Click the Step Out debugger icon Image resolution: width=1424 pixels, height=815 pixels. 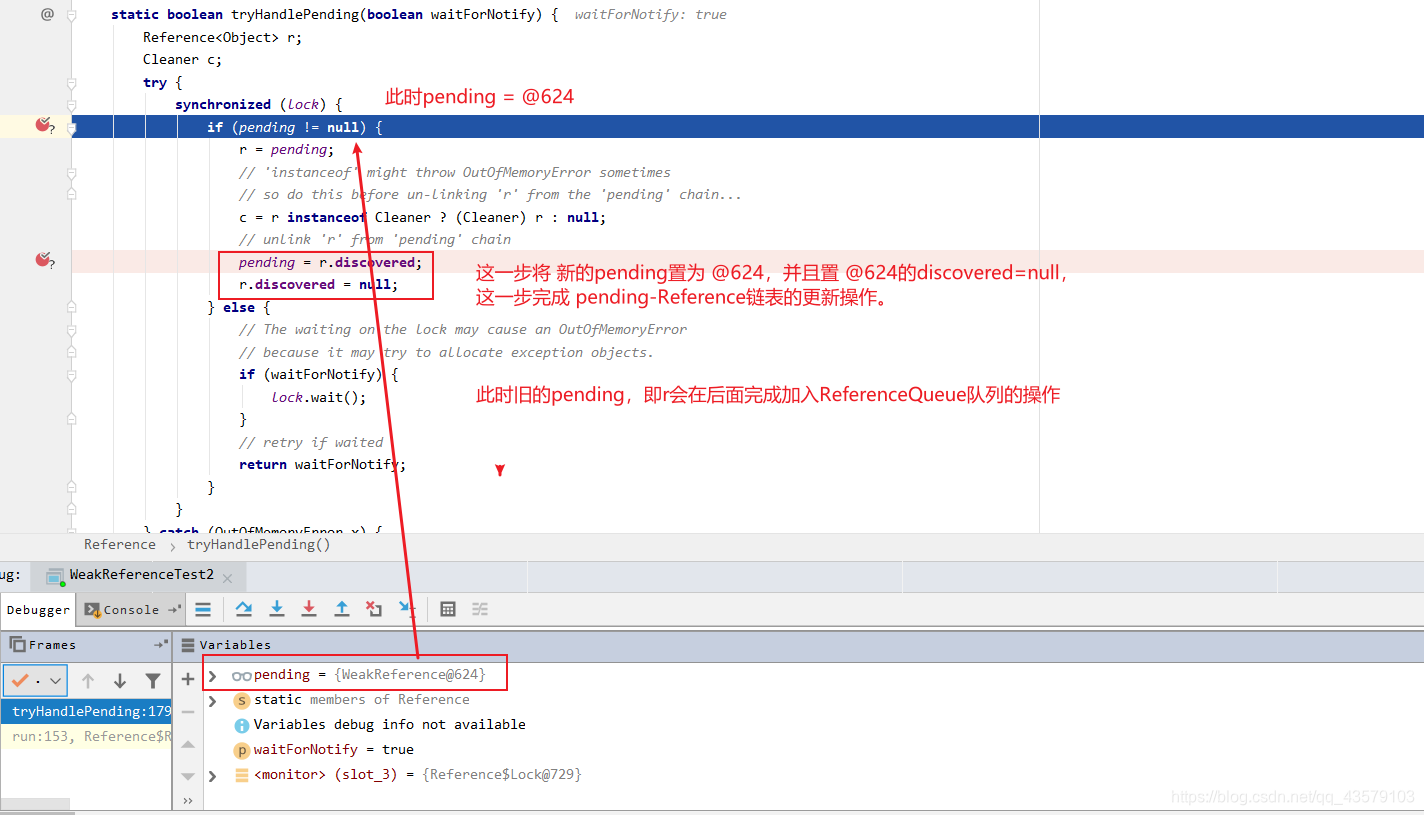(x=341, y=609)
